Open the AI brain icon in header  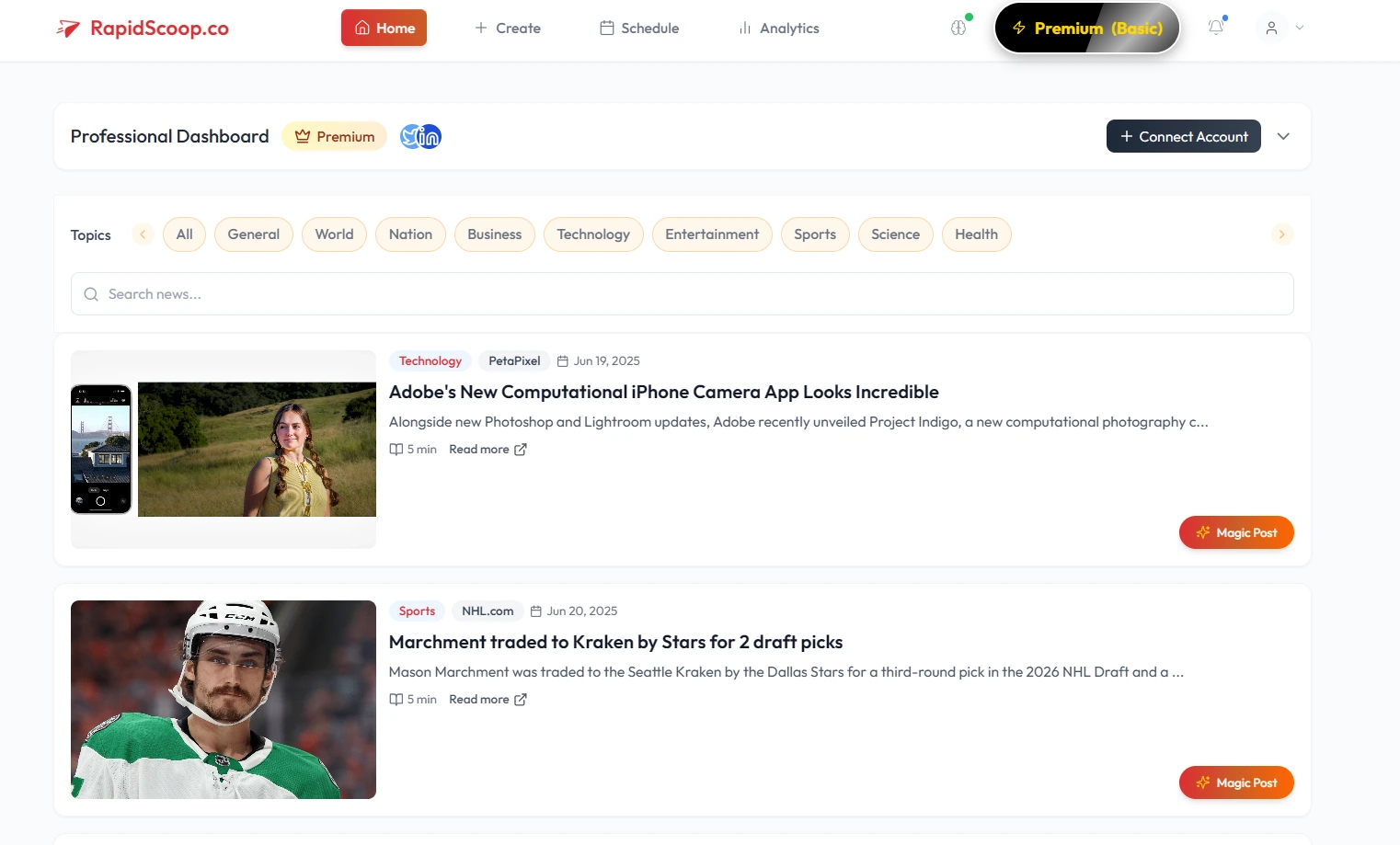coord(958,28)
